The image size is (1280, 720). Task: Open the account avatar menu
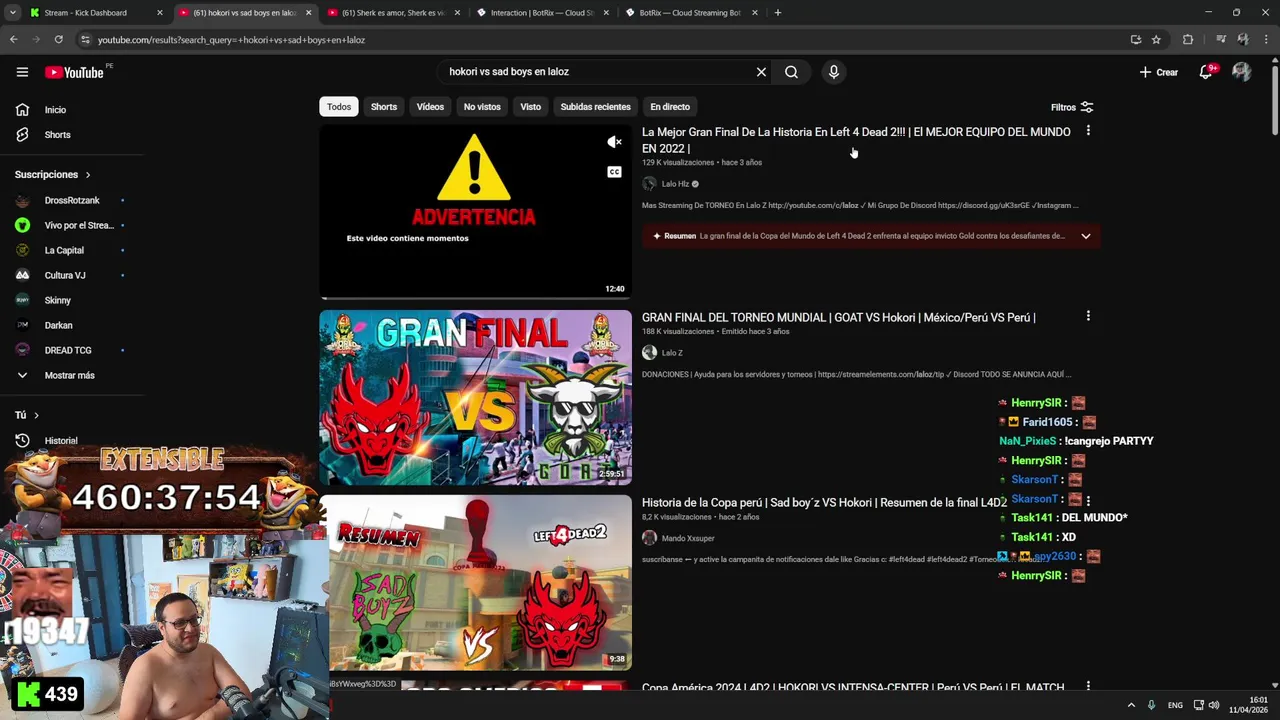click(1241, 72)
